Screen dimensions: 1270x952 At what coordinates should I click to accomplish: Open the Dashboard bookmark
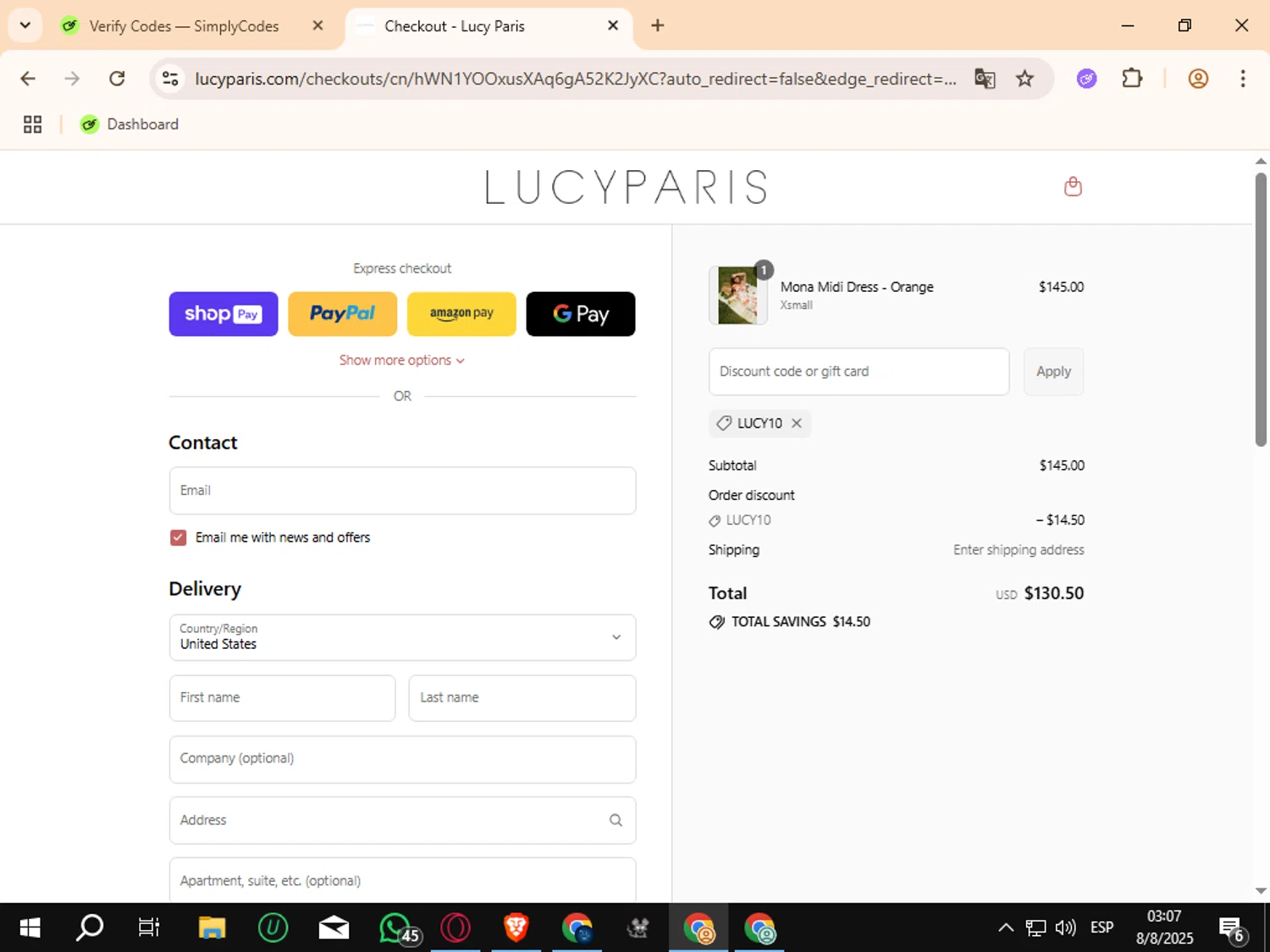(130, 124)
